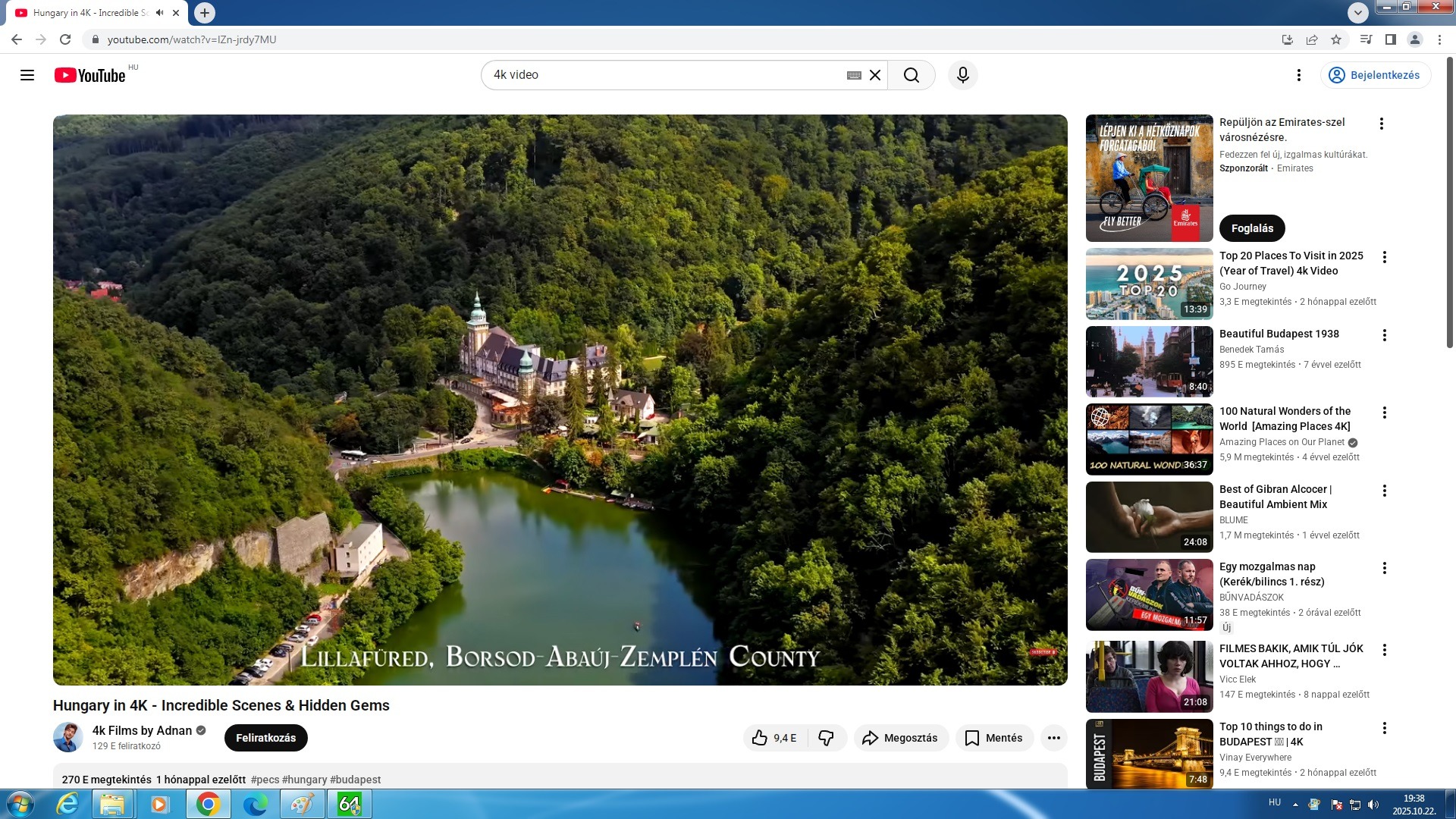Click the Feliratkozás subscribe button

pyautogui.click(x=265, y=738)
